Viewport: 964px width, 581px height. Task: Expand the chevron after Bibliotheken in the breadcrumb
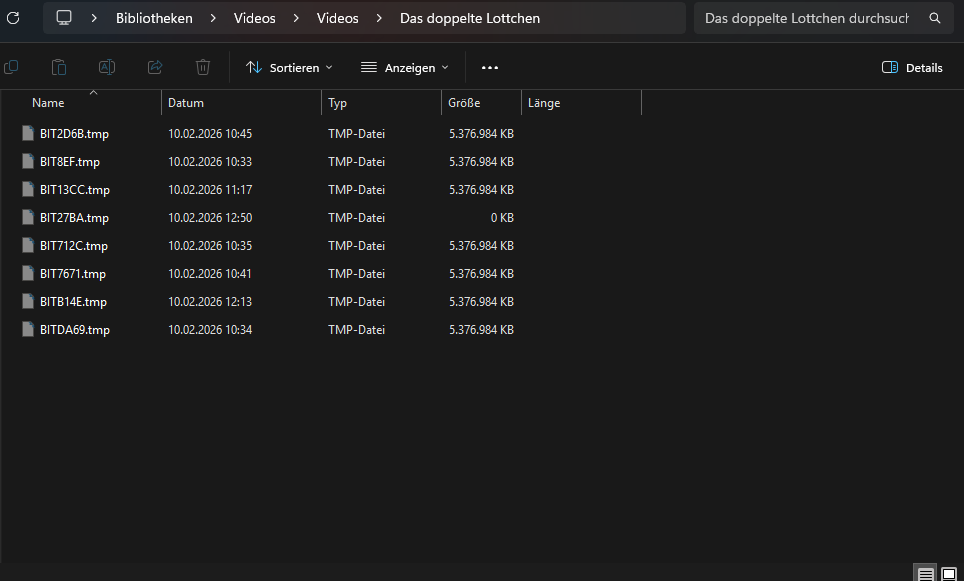(x=213, y=18)
